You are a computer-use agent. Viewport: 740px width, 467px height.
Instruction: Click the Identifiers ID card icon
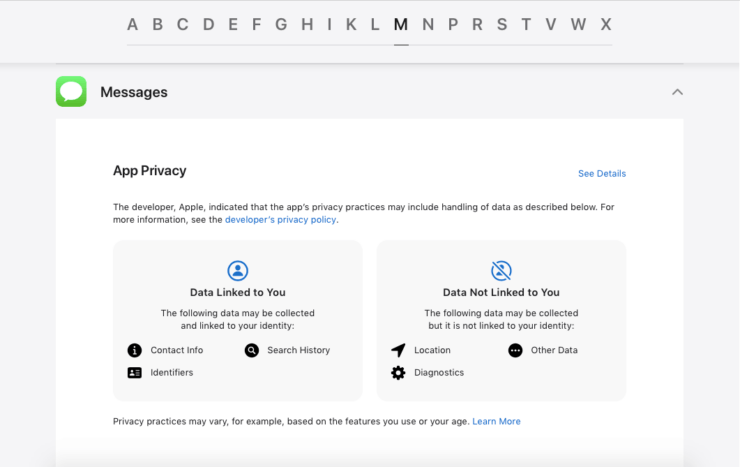pyautogui.click(x=135, y=373)
